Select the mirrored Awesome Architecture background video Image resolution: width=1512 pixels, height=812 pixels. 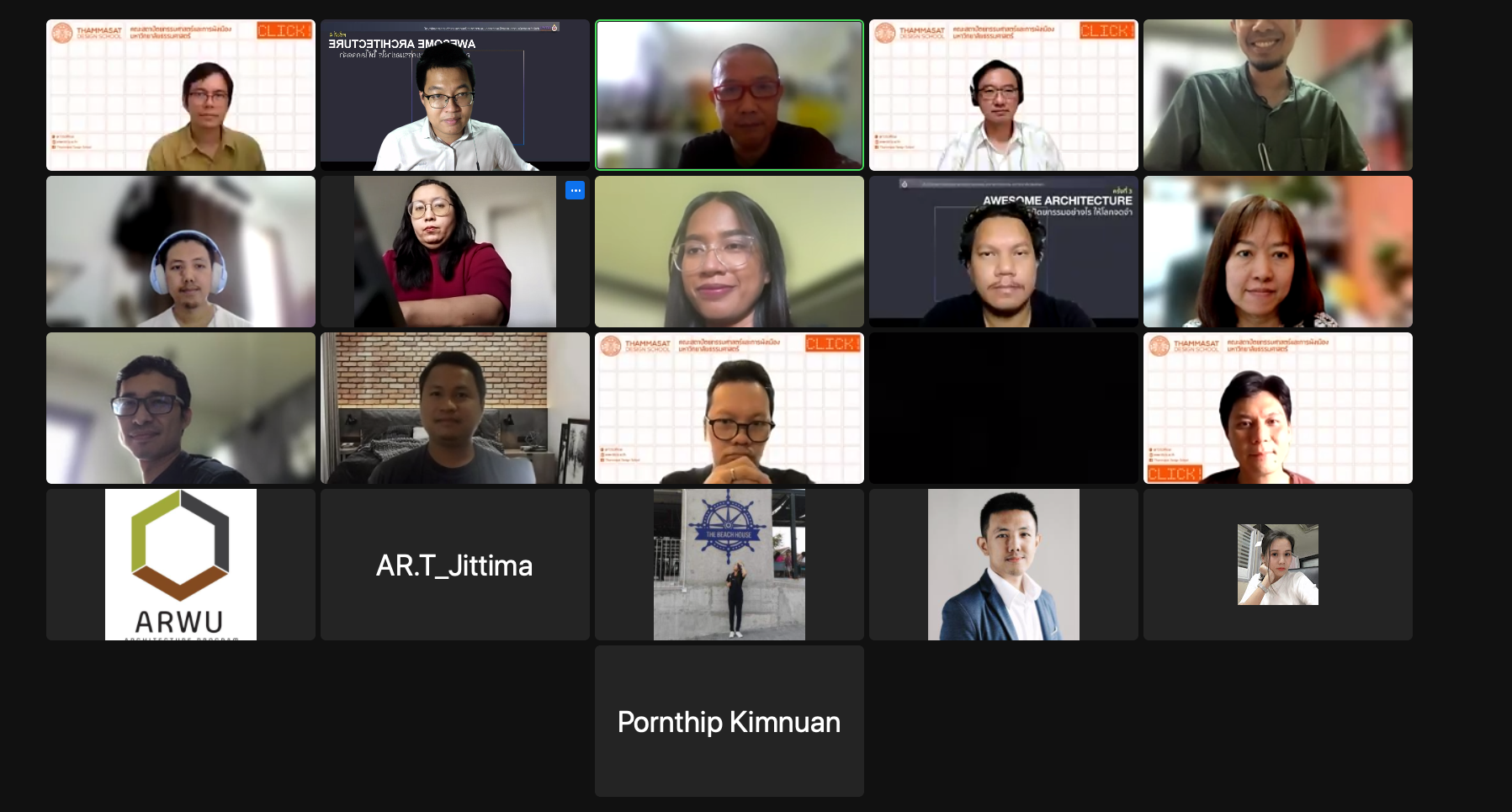coord(455,95)
